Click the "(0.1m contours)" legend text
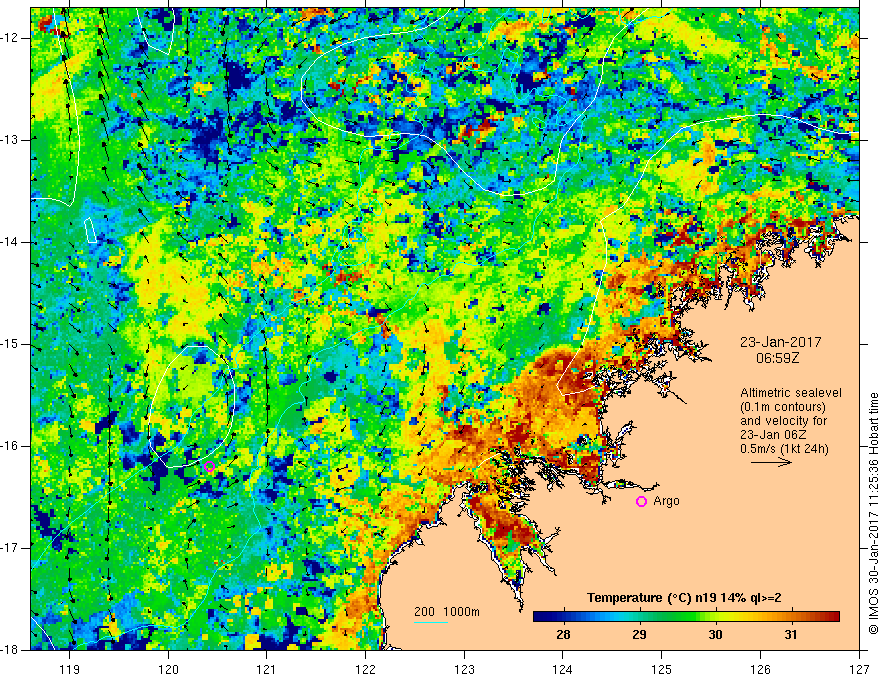This screenshot has height=680, width=880. pyautogui.click(x=783, y=407)
